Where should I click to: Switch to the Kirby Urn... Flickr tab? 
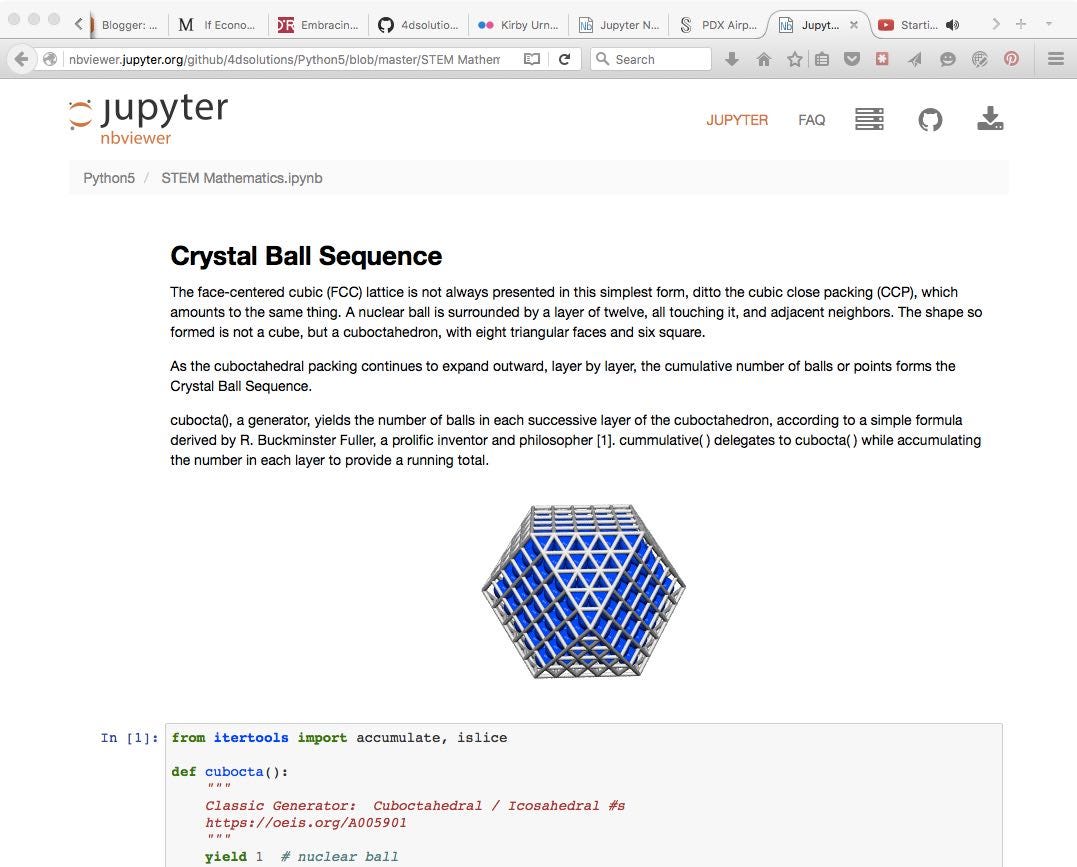pos(519,25)
